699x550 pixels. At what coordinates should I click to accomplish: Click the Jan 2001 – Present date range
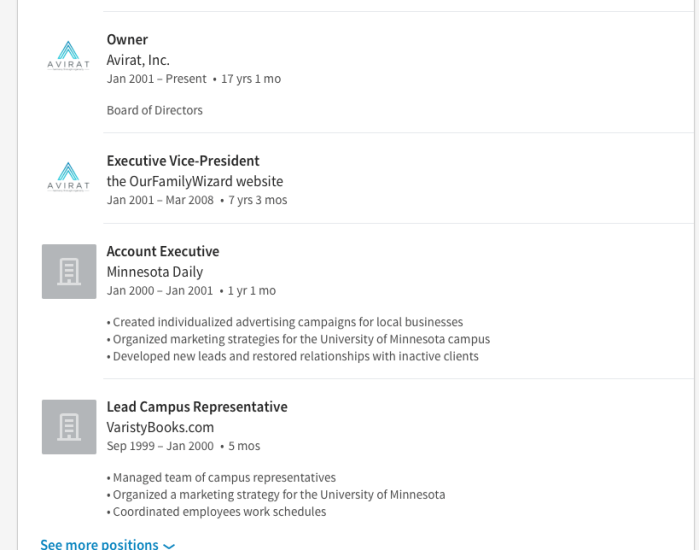click(x=157, y=79)
